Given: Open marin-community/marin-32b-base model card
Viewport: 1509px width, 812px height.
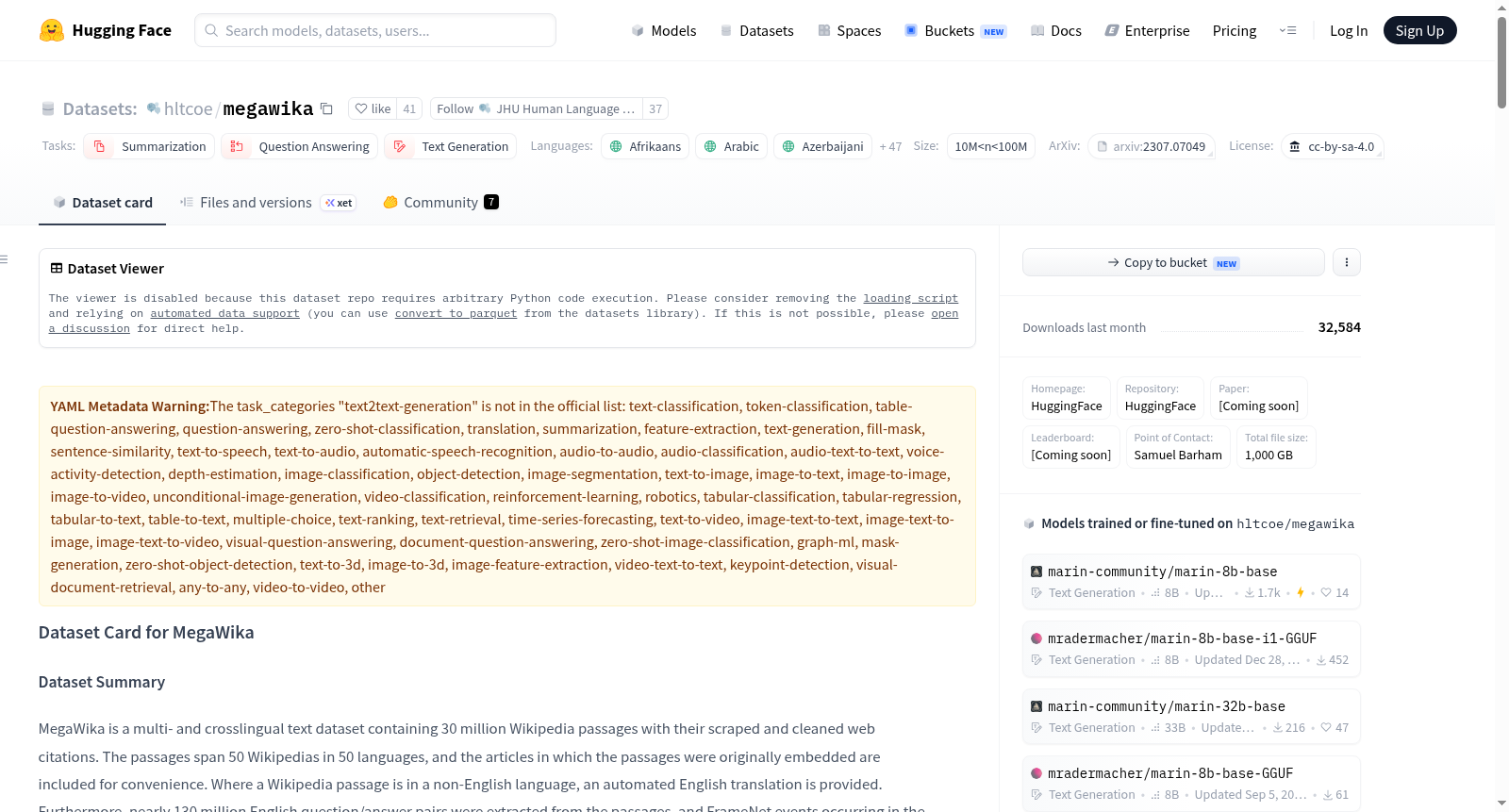Looking at the screenshot, I should click(1192, 717).
